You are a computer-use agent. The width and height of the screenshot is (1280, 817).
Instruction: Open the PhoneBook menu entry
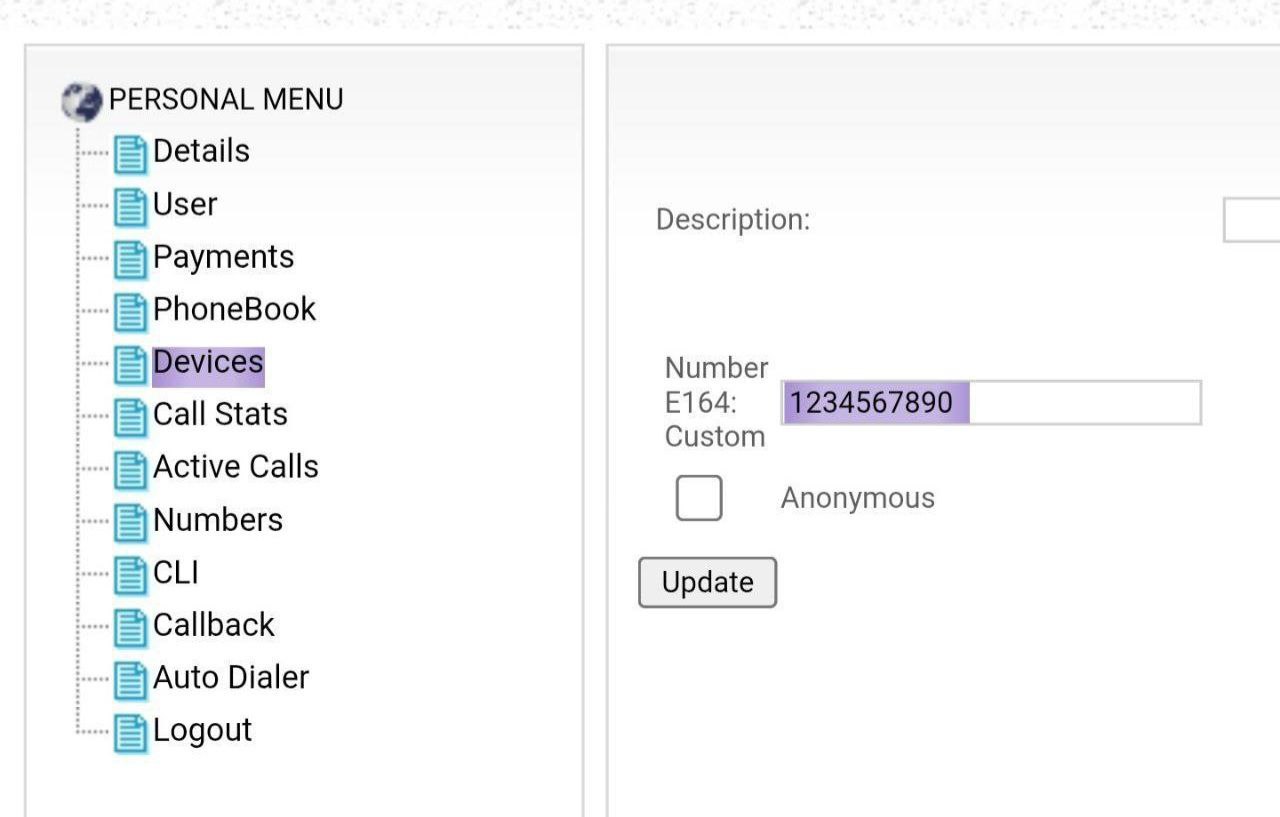(234, 310)
